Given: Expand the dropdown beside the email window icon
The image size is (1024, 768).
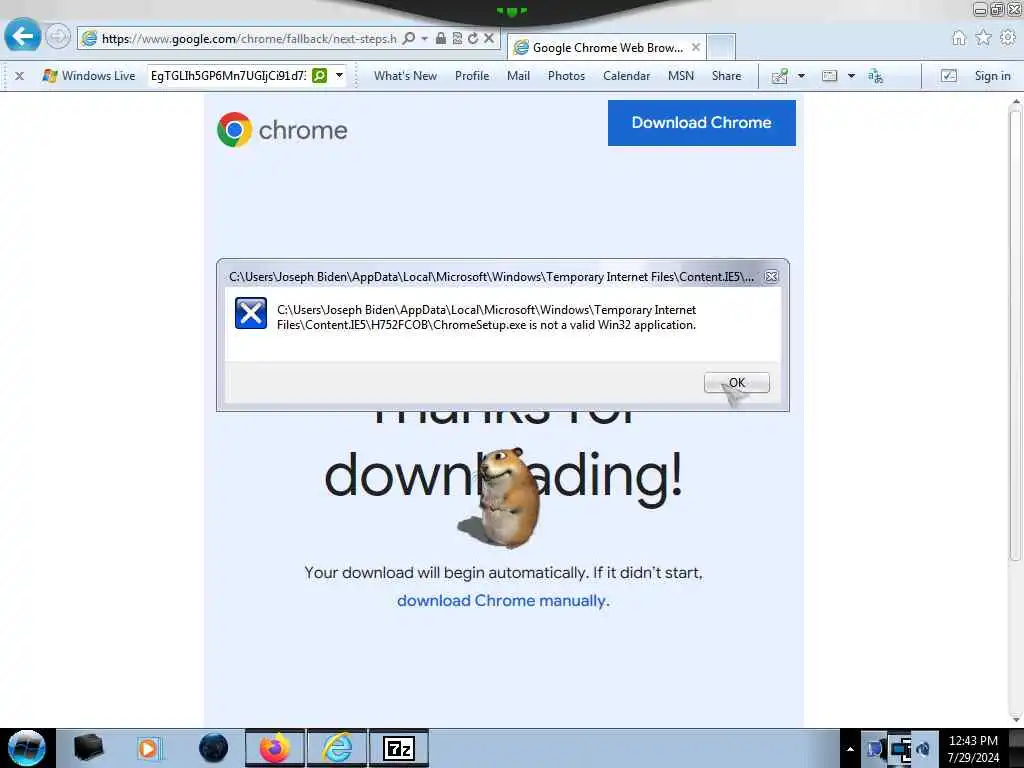Looking at the screenshot, I should pos(851,76).
